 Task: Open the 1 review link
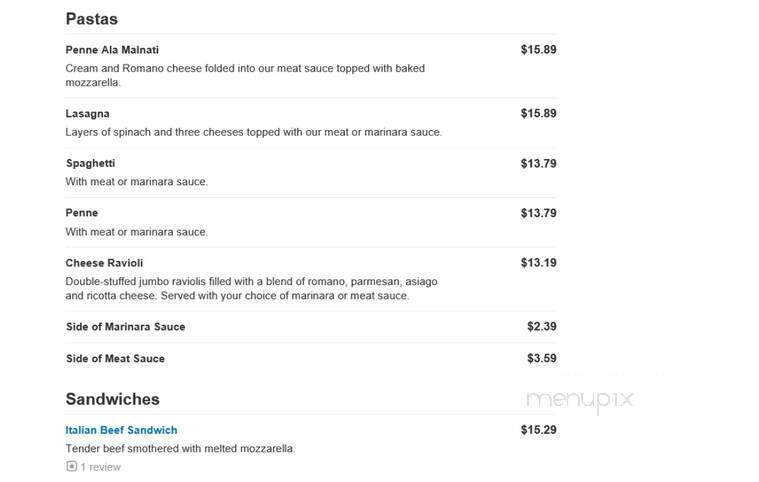coord(100,467)
